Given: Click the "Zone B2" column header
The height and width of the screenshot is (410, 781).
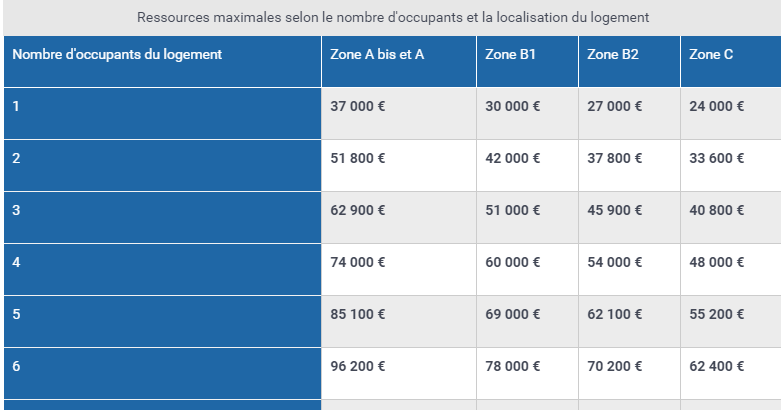Looking at the screenshot, I should [x=612, y=54].
